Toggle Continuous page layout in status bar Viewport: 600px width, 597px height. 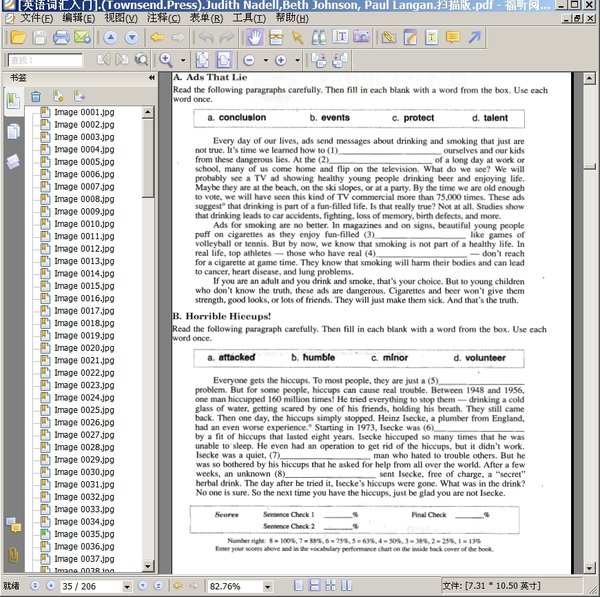pos(315,586)
